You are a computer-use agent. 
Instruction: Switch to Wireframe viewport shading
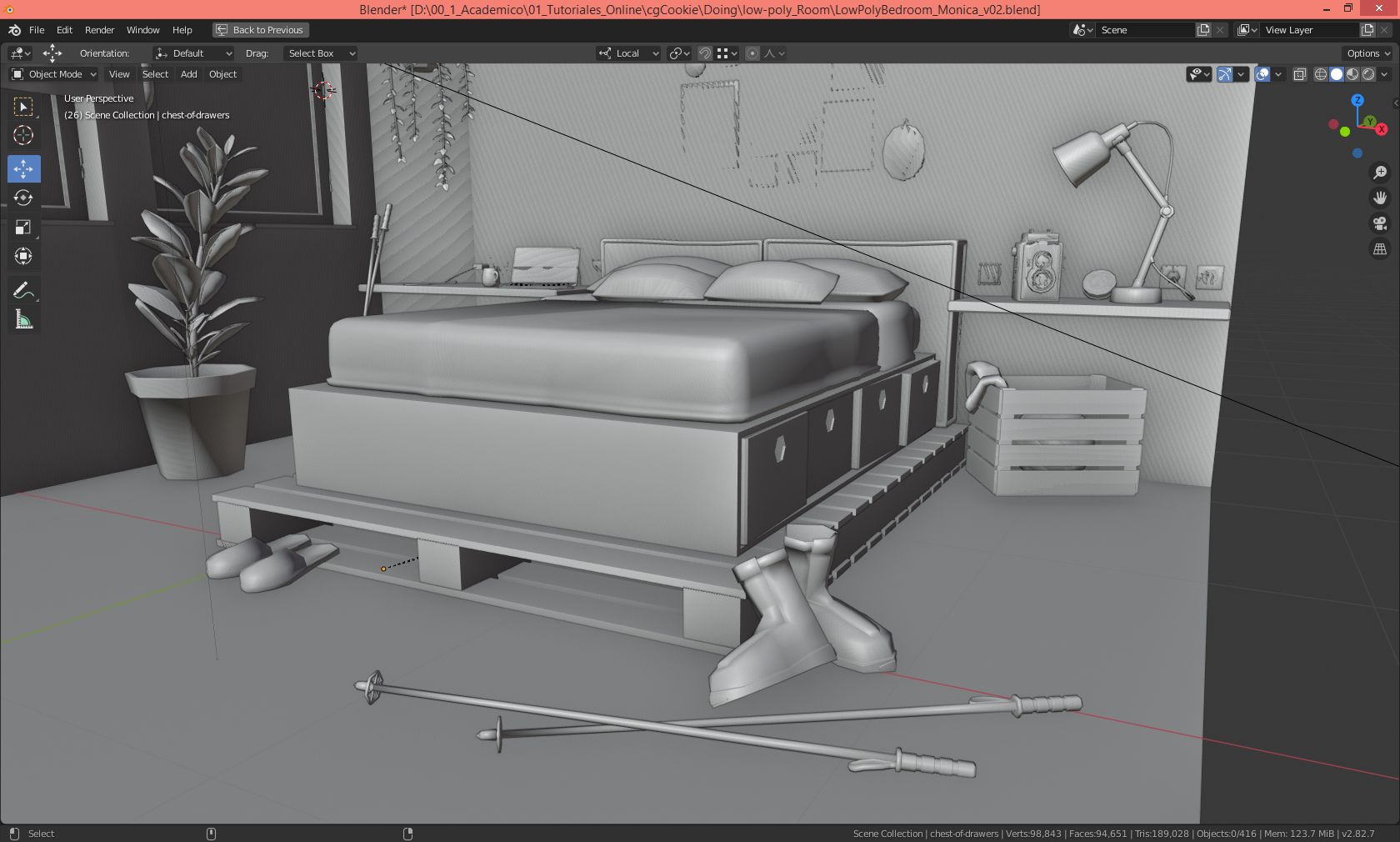pyautogui.click(x=1321, y=74)
